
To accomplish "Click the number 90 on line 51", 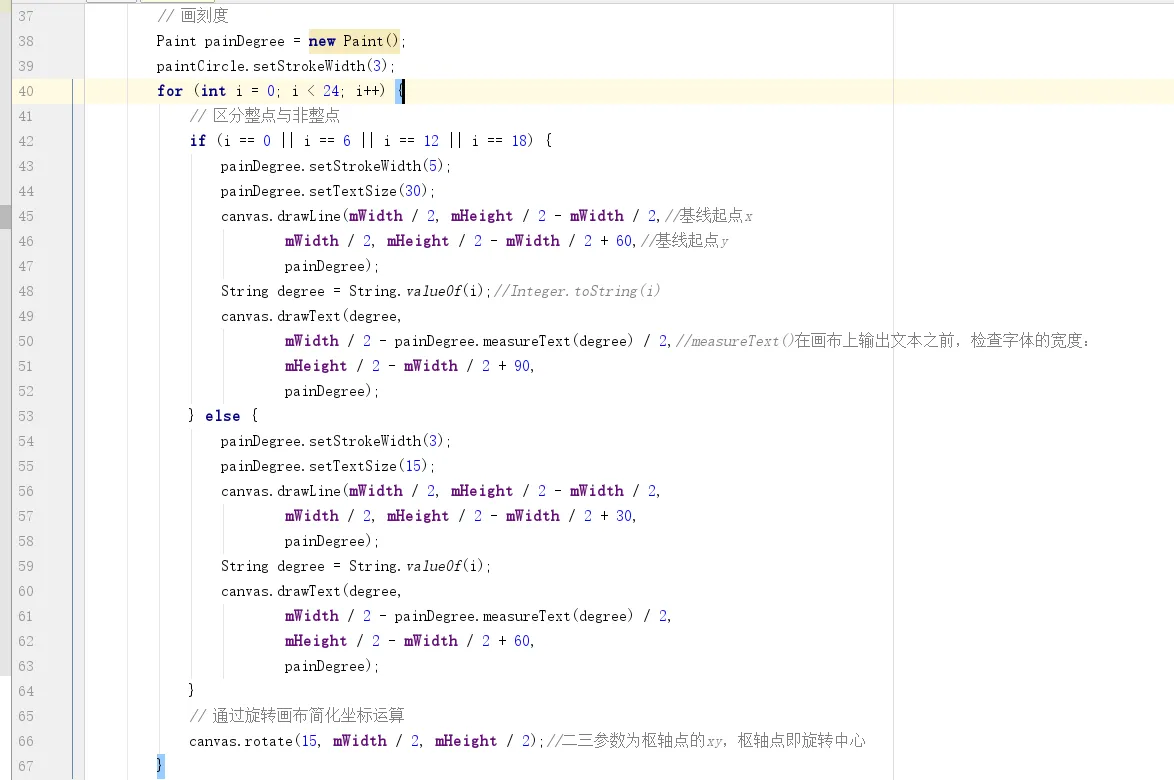I will click(x=522, y=366).
